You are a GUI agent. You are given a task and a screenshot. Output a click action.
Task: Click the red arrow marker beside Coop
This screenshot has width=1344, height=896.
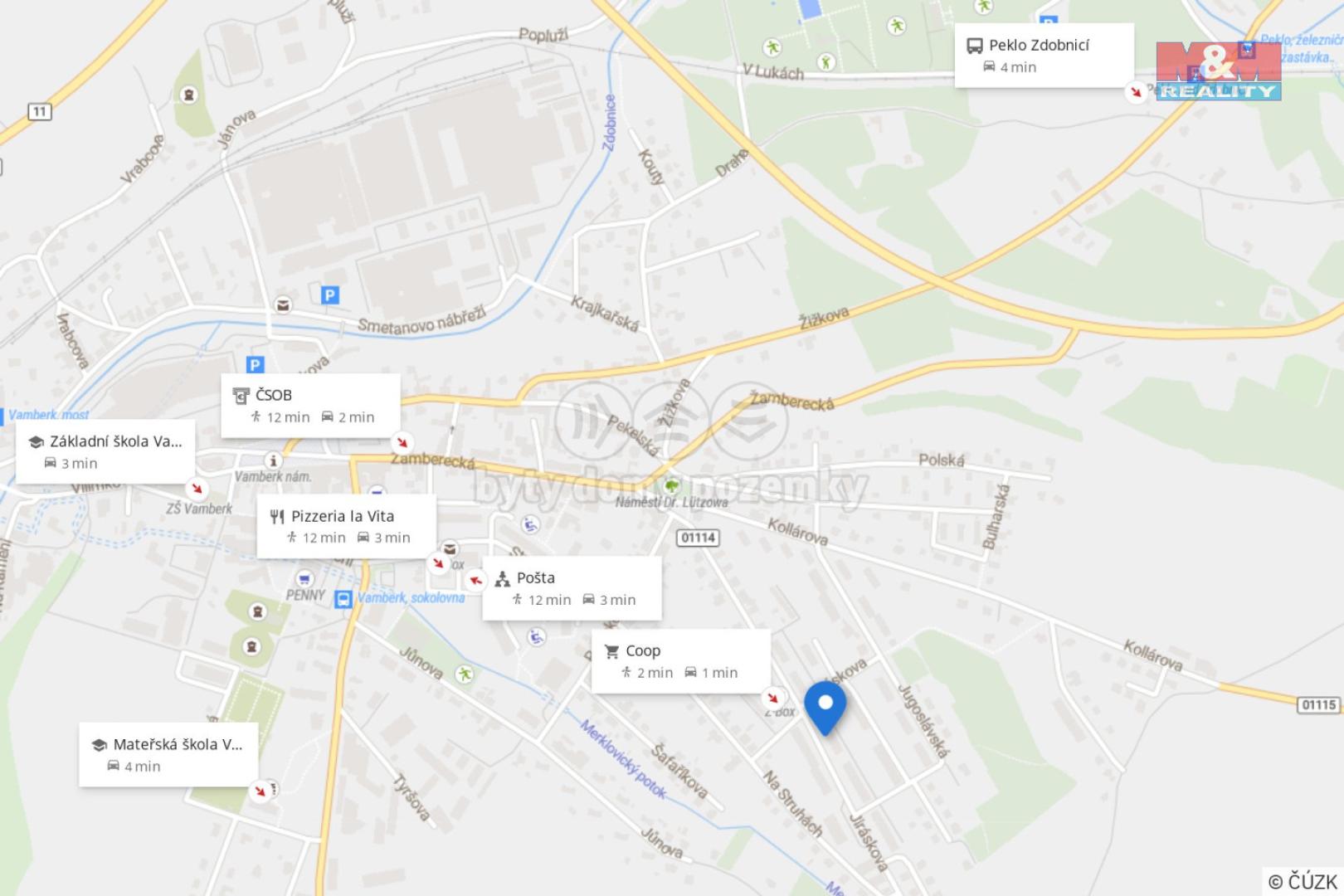coord(773,698)
